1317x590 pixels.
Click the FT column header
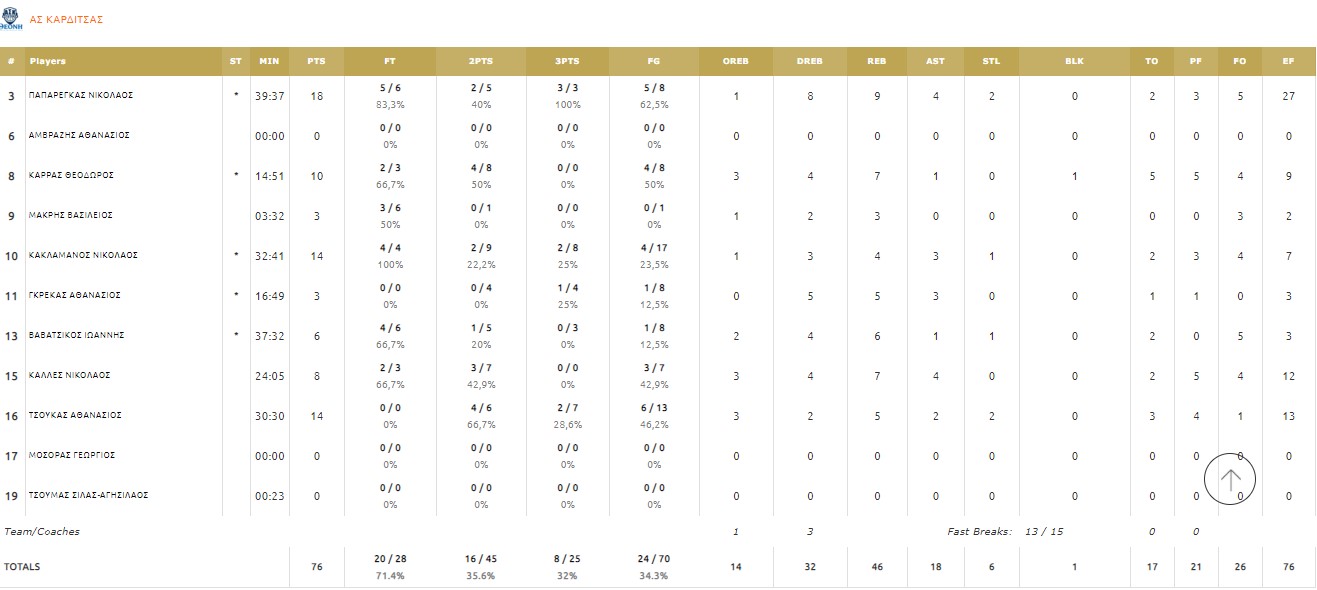coord(390,61)
